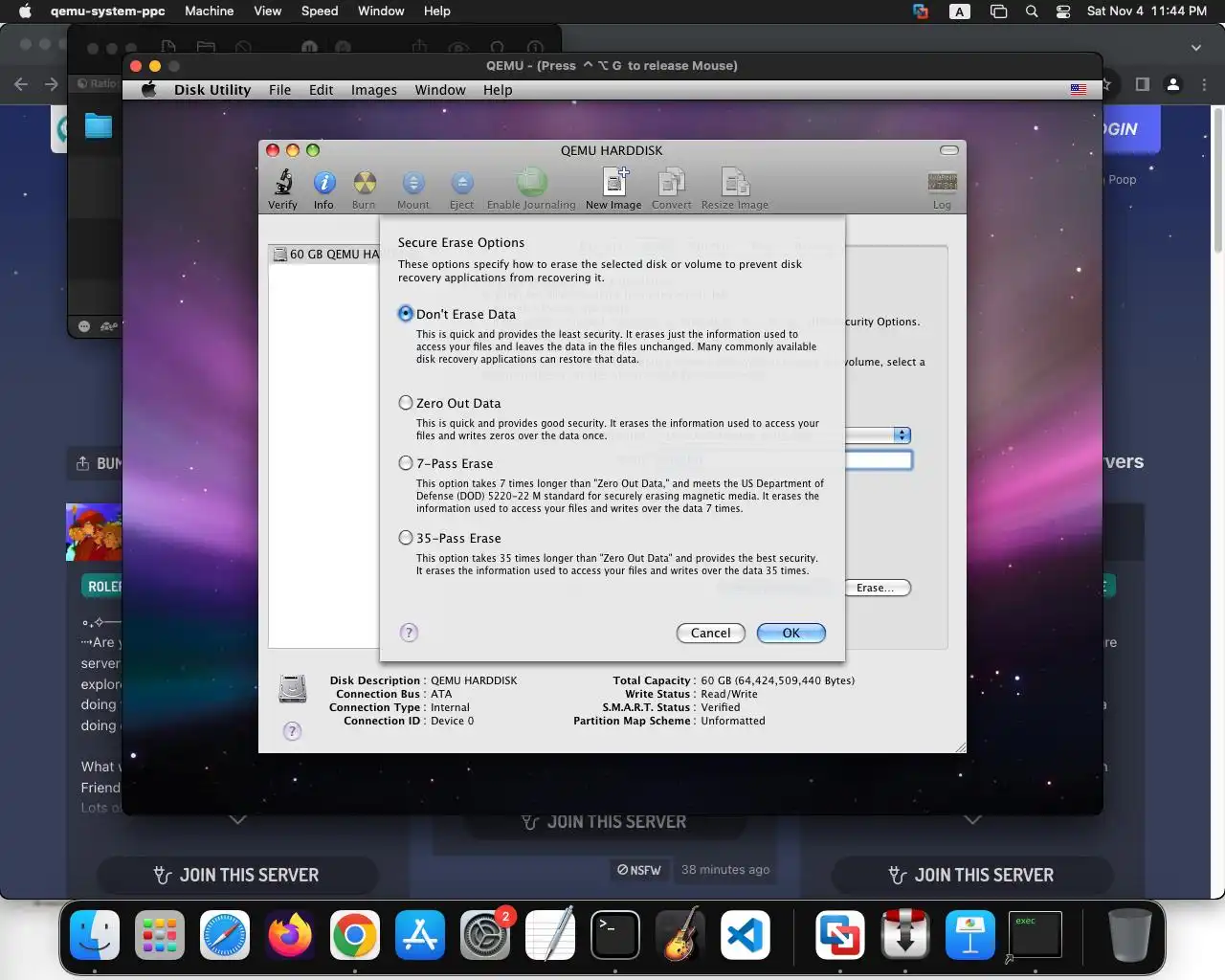Click the Mount toolbar icon

tap(412, 183)
